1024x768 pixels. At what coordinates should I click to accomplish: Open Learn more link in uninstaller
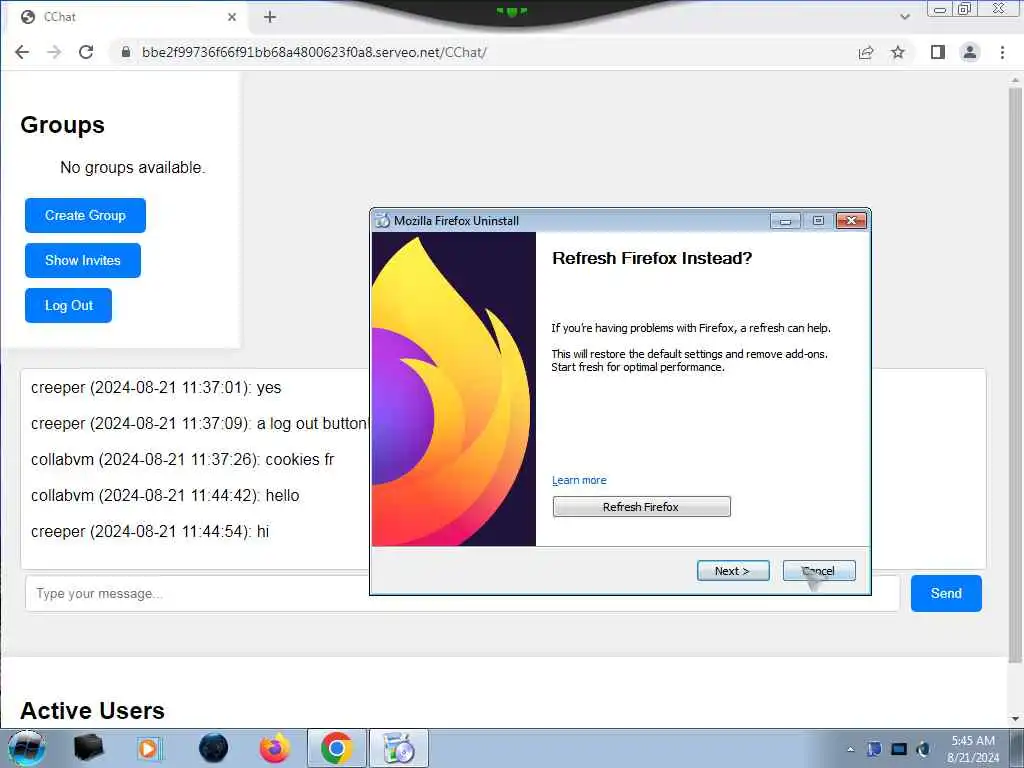tap(579, 480)
